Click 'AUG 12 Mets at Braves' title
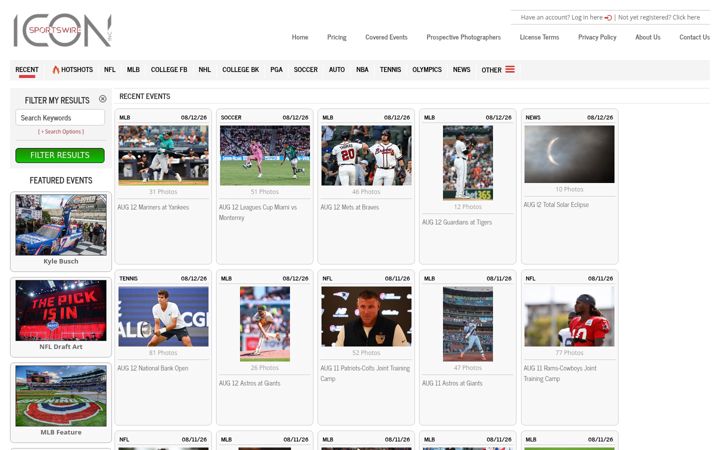The width and height of the screenshot is (720, 450). point(350,207)
